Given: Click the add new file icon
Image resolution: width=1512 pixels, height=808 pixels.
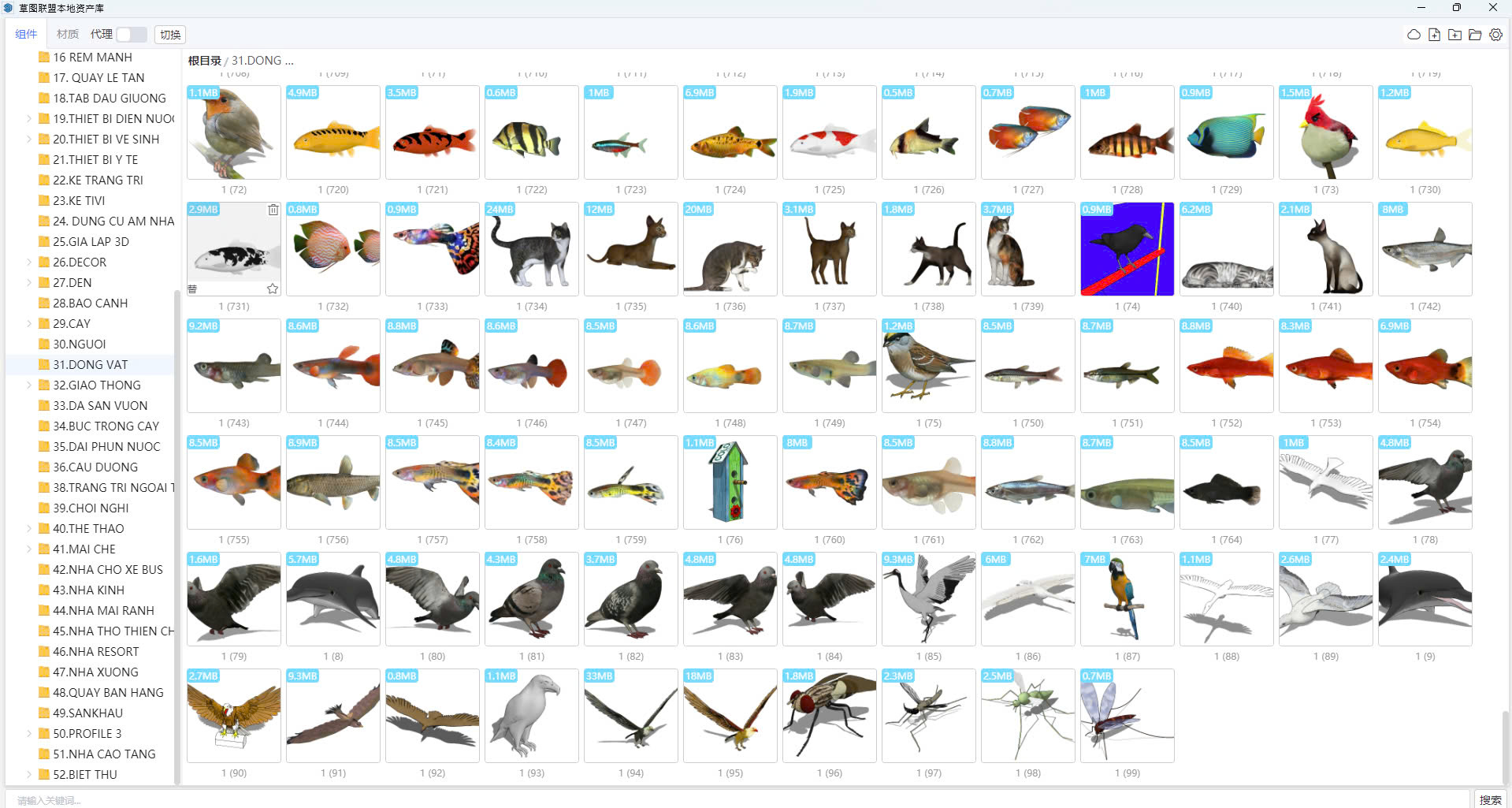Looking at the screenshot, I should 1434,35.
